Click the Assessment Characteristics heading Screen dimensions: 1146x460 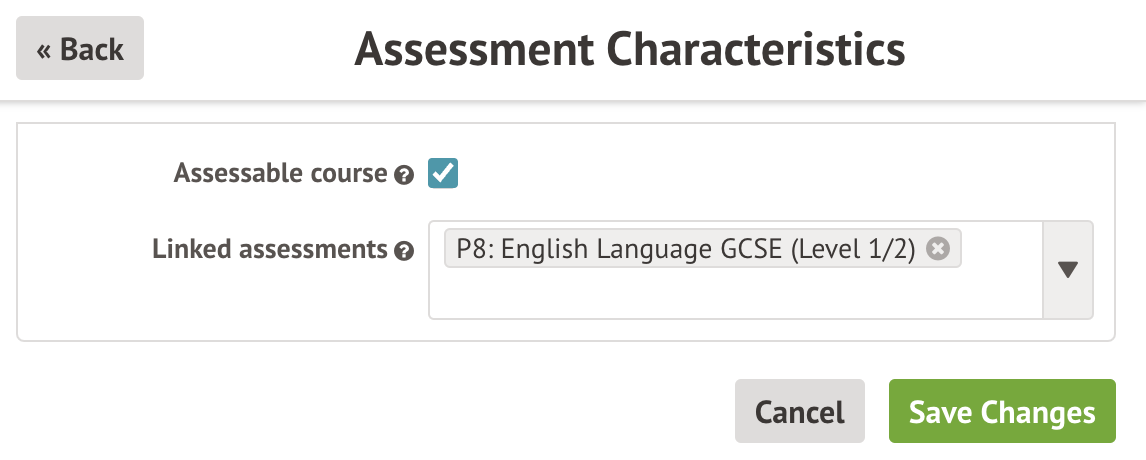(629, 48)
